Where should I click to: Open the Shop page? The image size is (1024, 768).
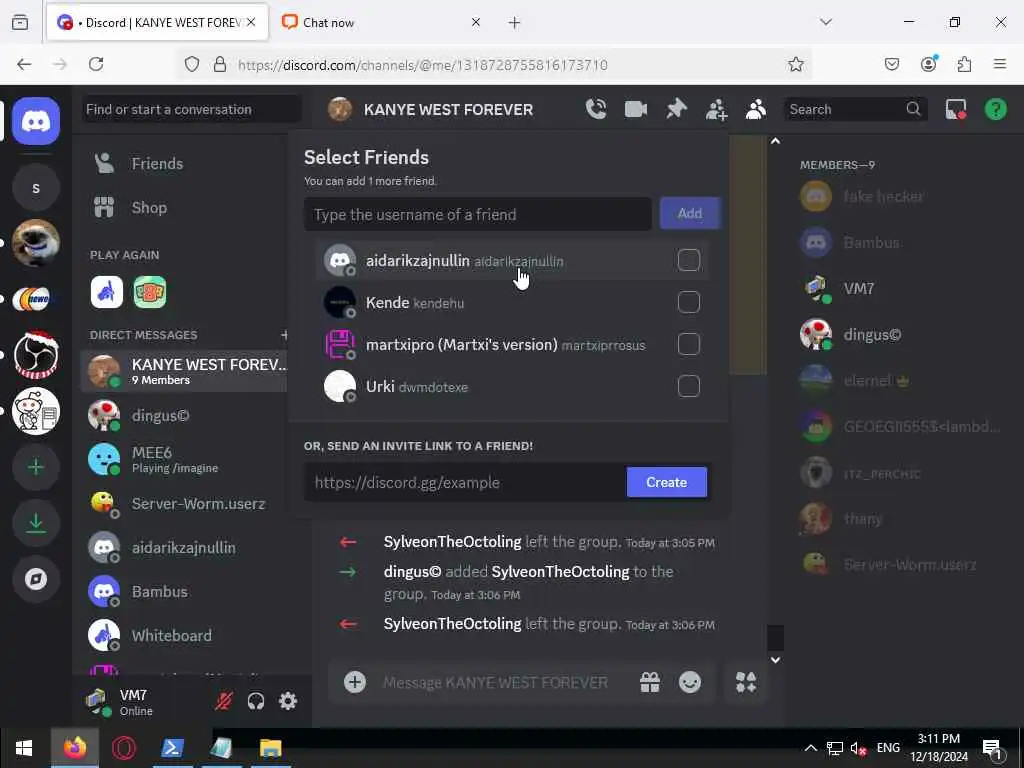tap(185, 208)
